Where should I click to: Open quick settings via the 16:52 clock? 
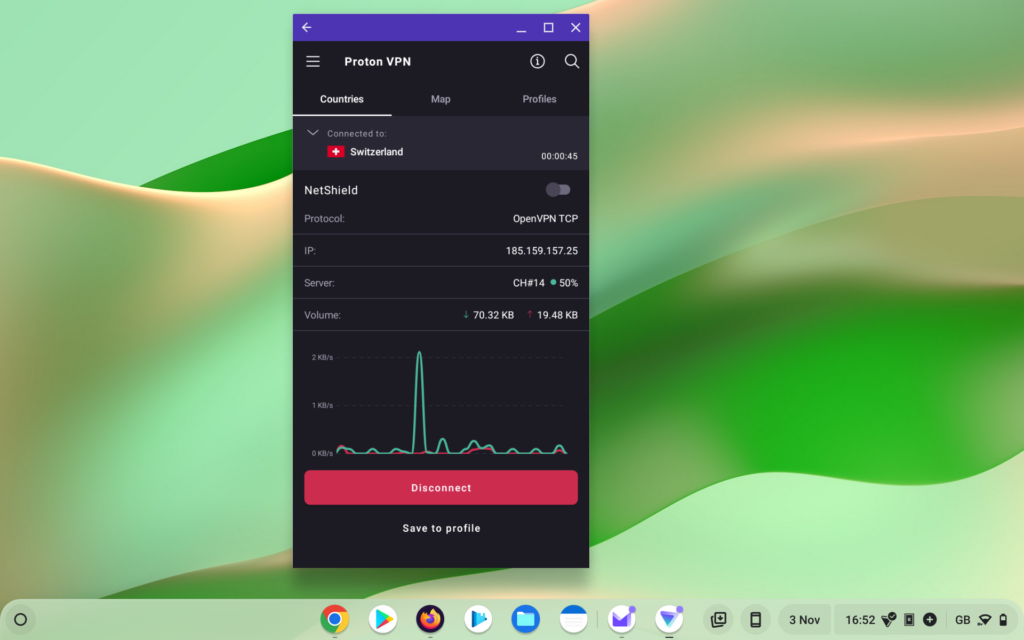pyautogui.click(x=860, y=620)
